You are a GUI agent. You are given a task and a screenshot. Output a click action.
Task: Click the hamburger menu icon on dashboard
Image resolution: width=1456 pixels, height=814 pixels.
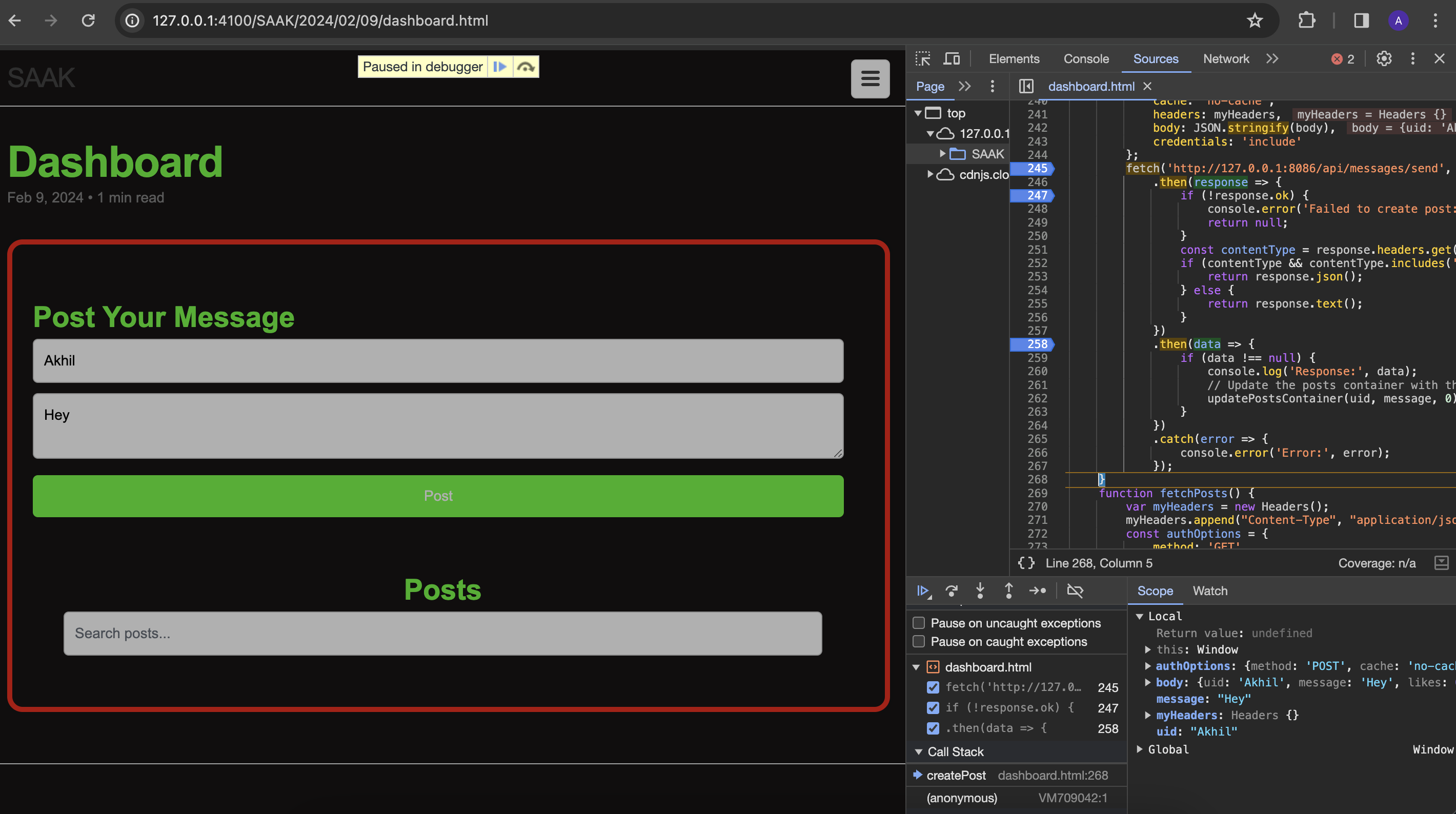coord(868,78)
